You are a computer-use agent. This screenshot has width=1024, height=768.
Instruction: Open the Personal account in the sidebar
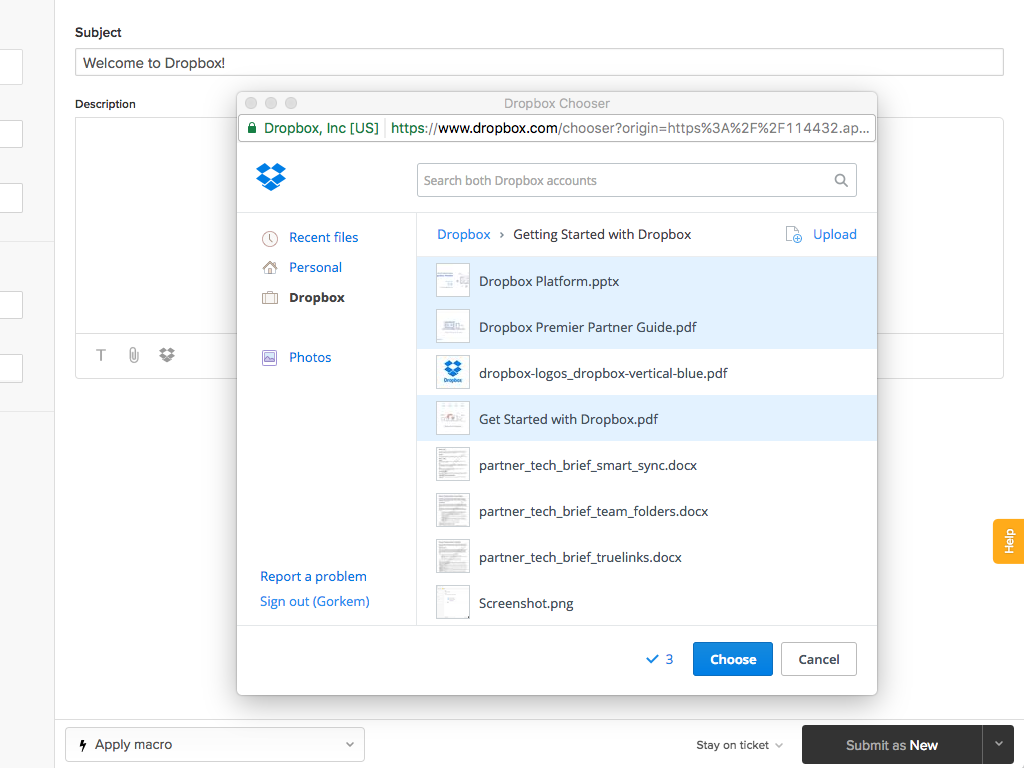pyautogui.click(x=315, y=267)
